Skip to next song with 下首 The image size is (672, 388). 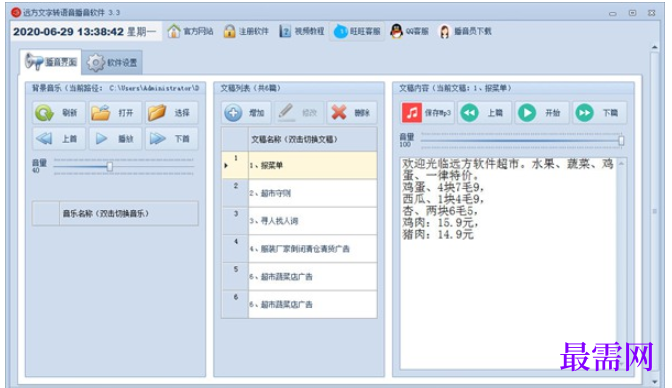[171, 138]
